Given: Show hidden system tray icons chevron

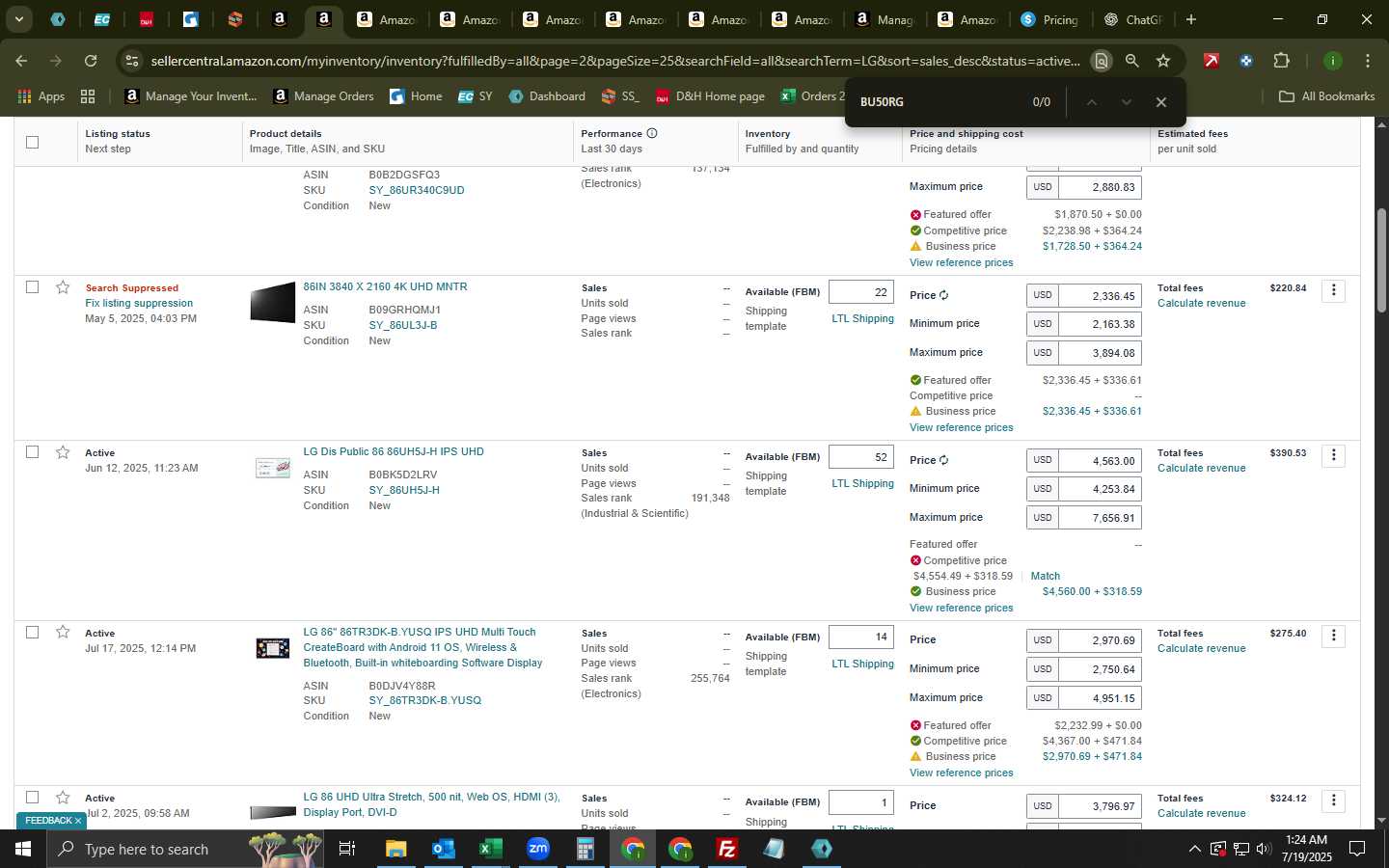Looking at the screenshot, I should 1194,849.
